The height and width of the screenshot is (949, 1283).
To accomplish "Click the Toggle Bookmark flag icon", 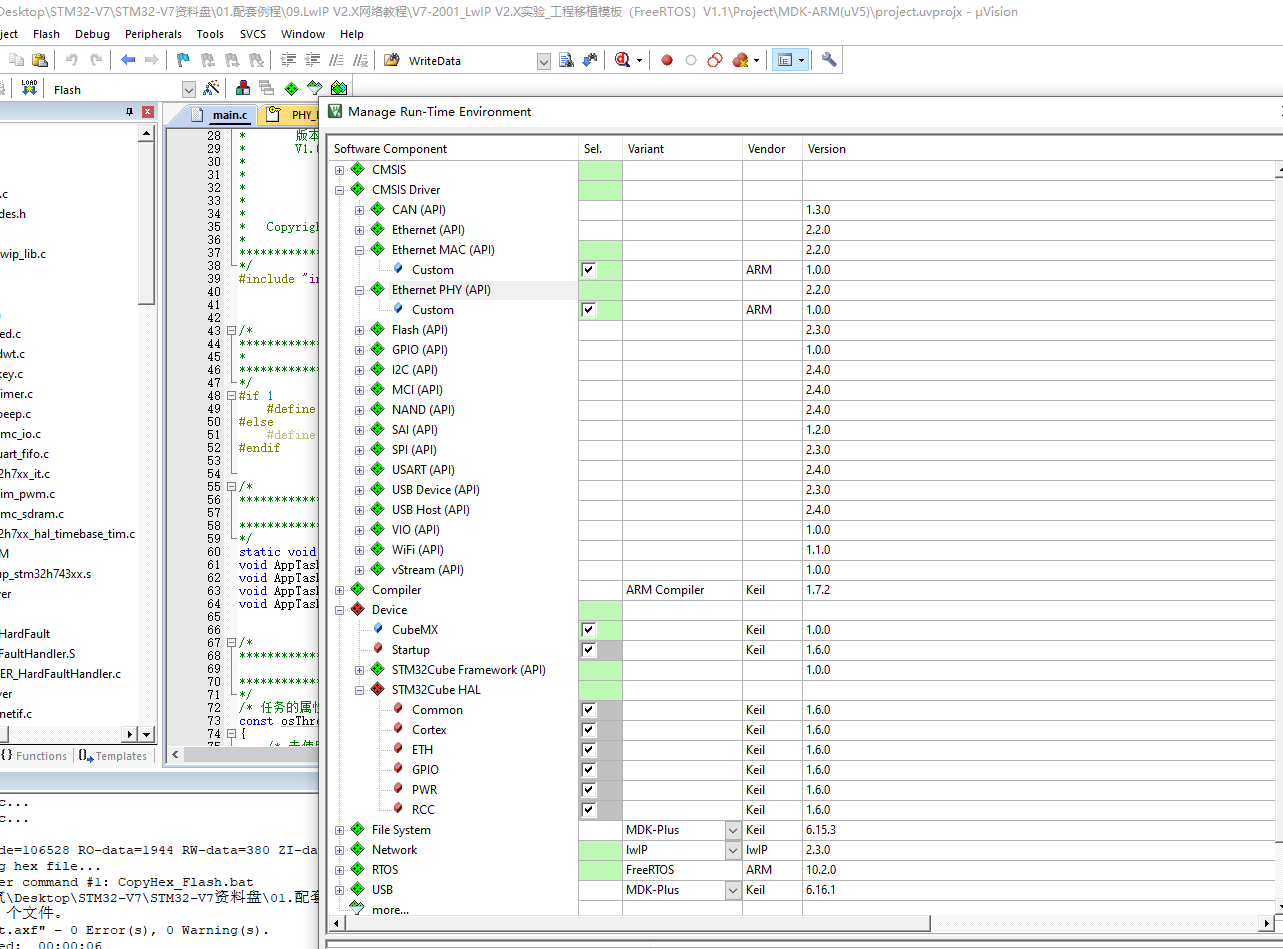I will click(x=183, y=60).
